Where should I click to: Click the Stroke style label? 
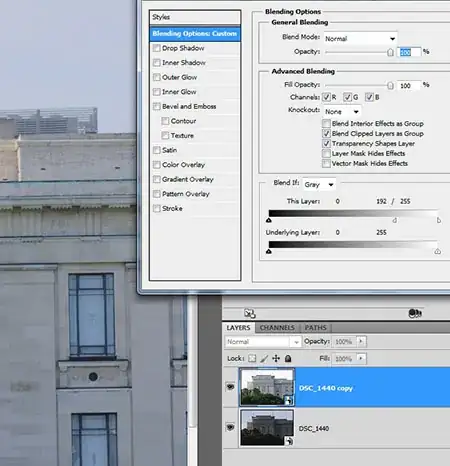pyautogui.click(x=172, y=208)
